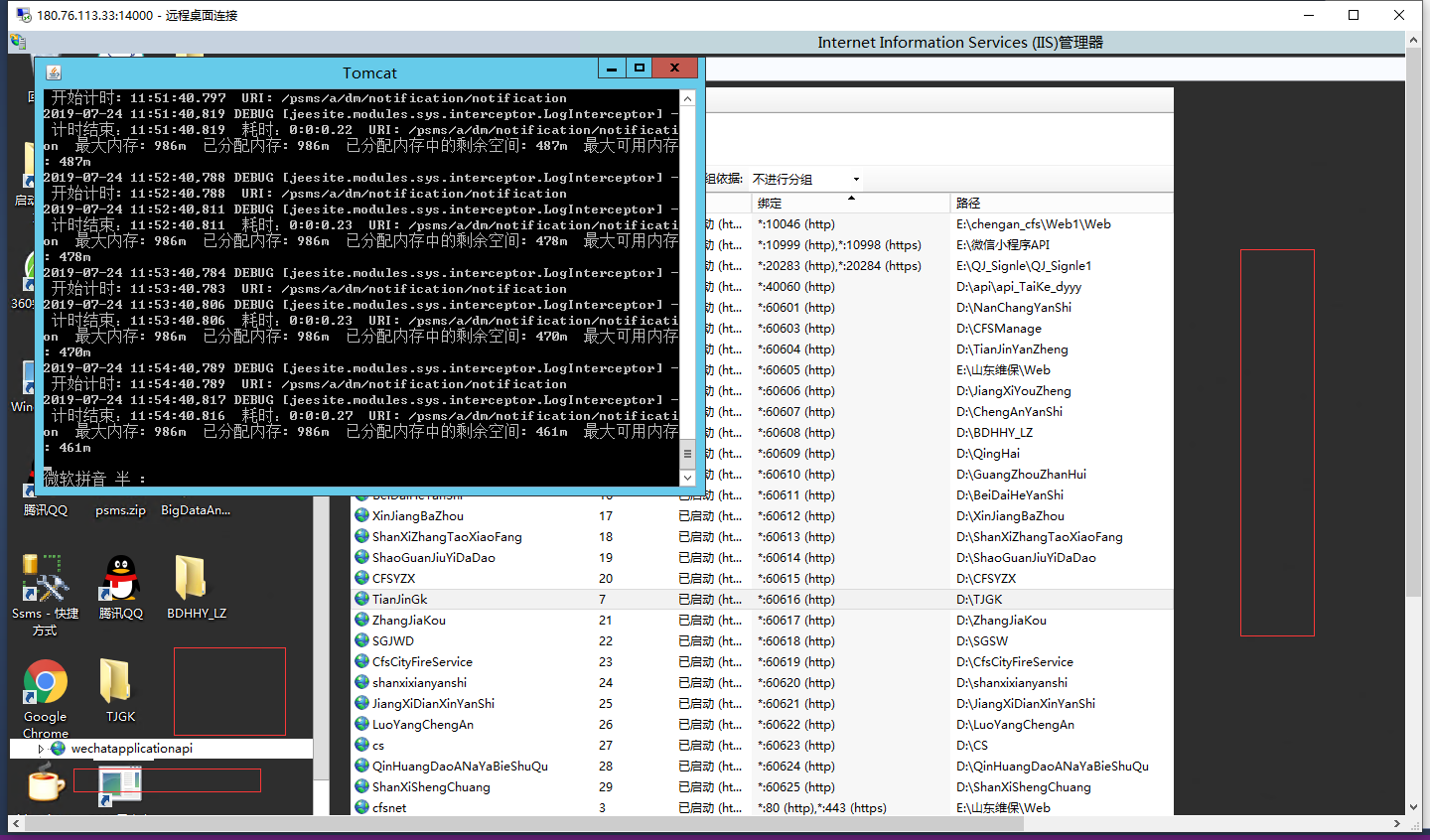
Task: Click the binding *:10046 (http)
Action: click(x=796, y=223)
